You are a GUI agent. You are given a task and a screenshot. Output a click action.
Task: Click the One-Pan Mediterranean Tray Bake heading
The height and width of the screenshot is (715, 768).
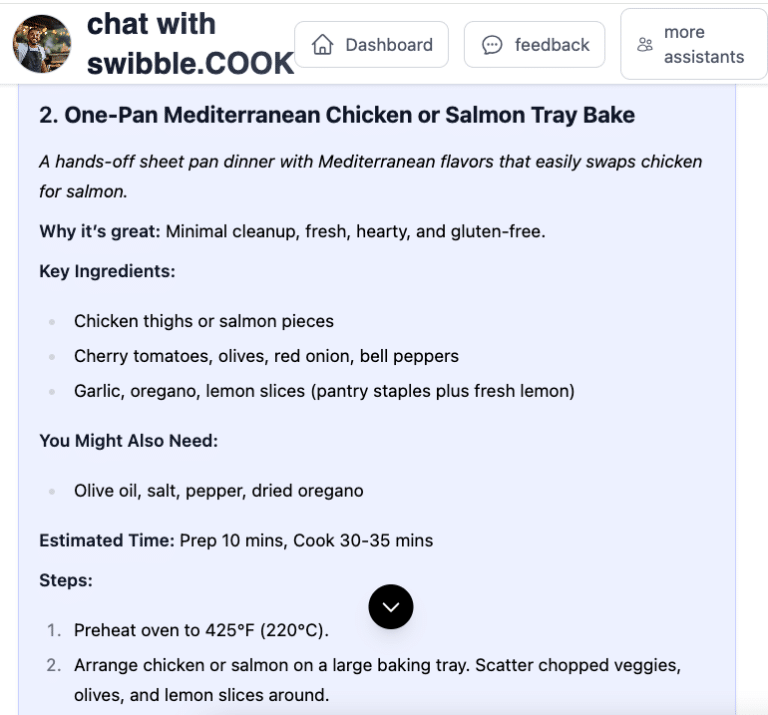tap(337, 115)
